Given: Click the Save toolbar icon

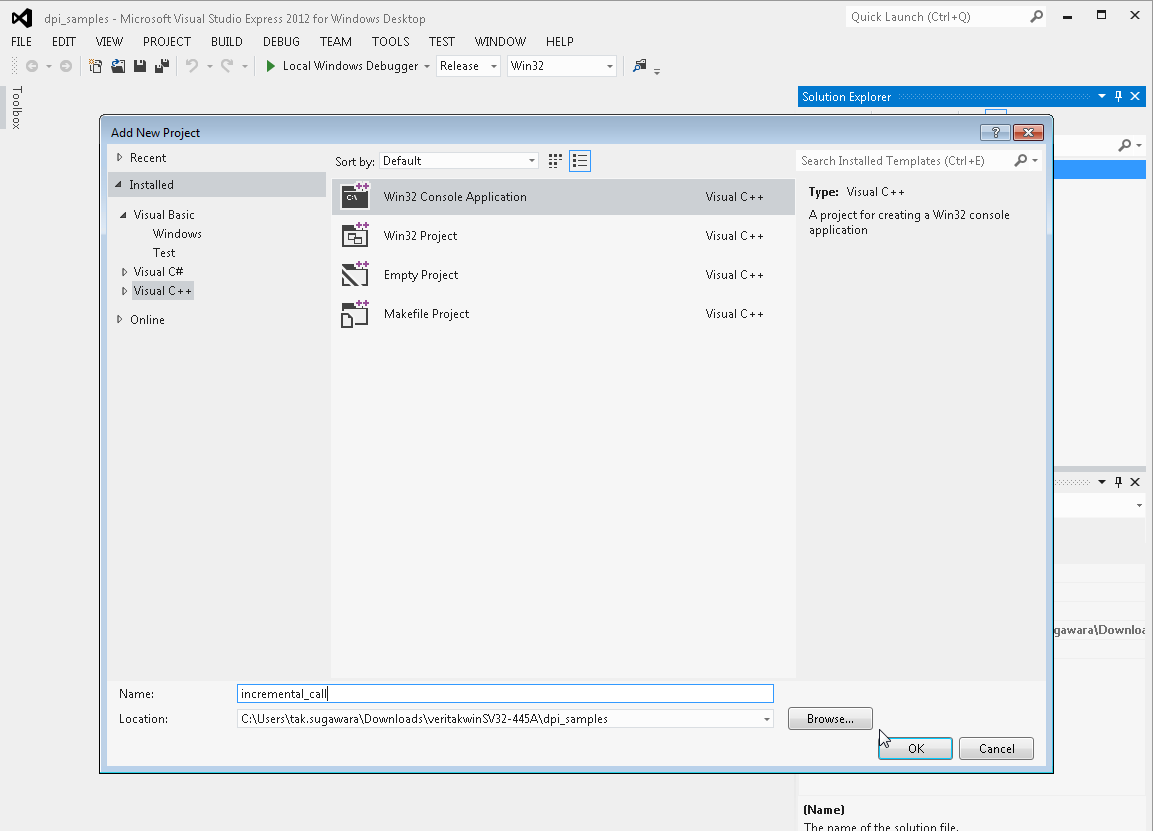Looking at the screenshot, I should click(140, 66).
